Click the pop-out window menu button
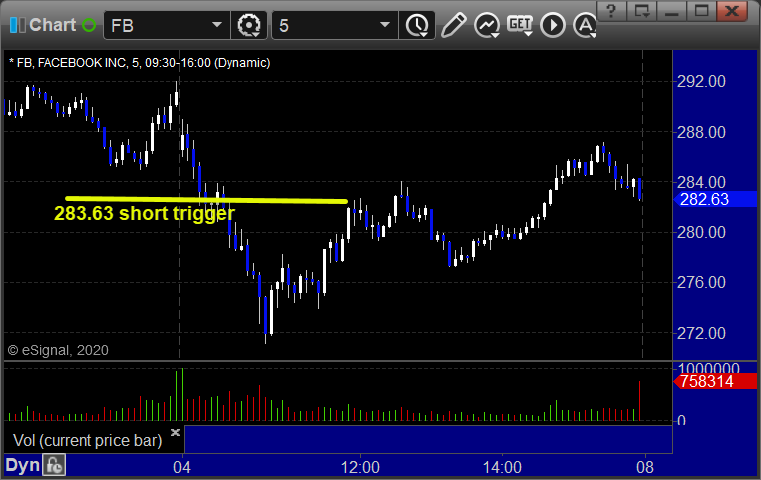Image resolution: width=761 pixels, height=480 pixels. click(x=642, y=11)
